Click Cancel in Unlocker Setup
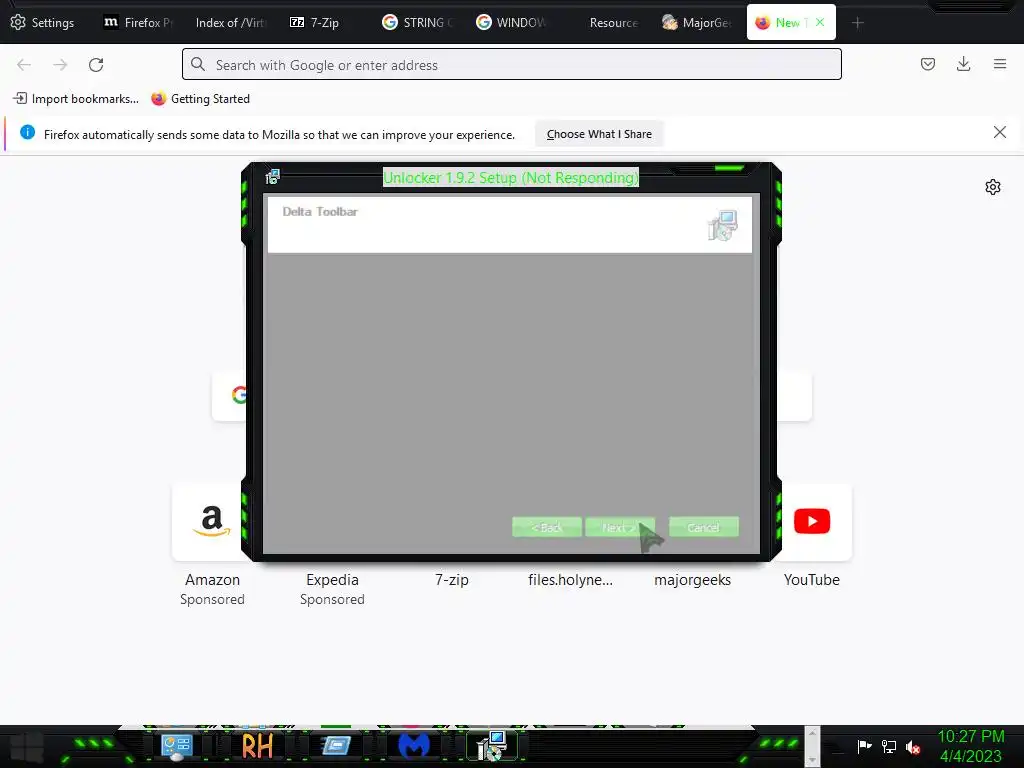 pyautogui.click(x=703, y=527)
